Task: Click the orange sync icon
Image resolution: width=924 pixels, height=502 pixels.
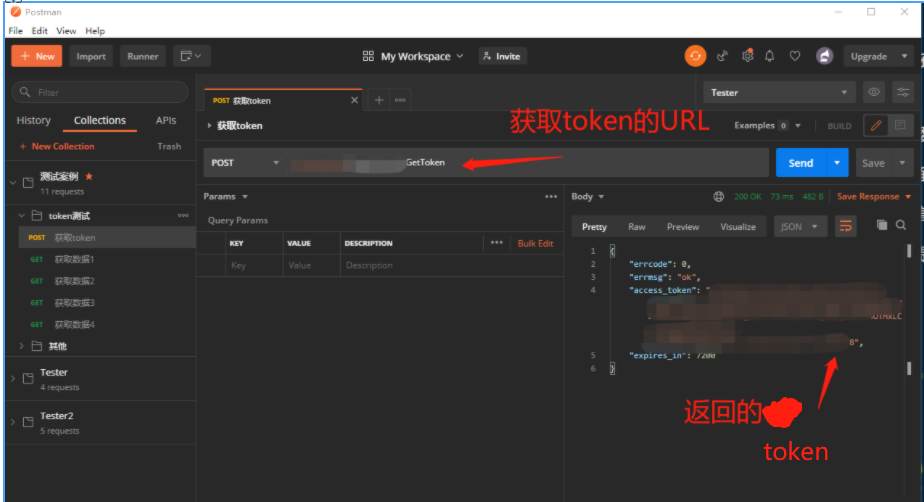Action: (695, 56)
